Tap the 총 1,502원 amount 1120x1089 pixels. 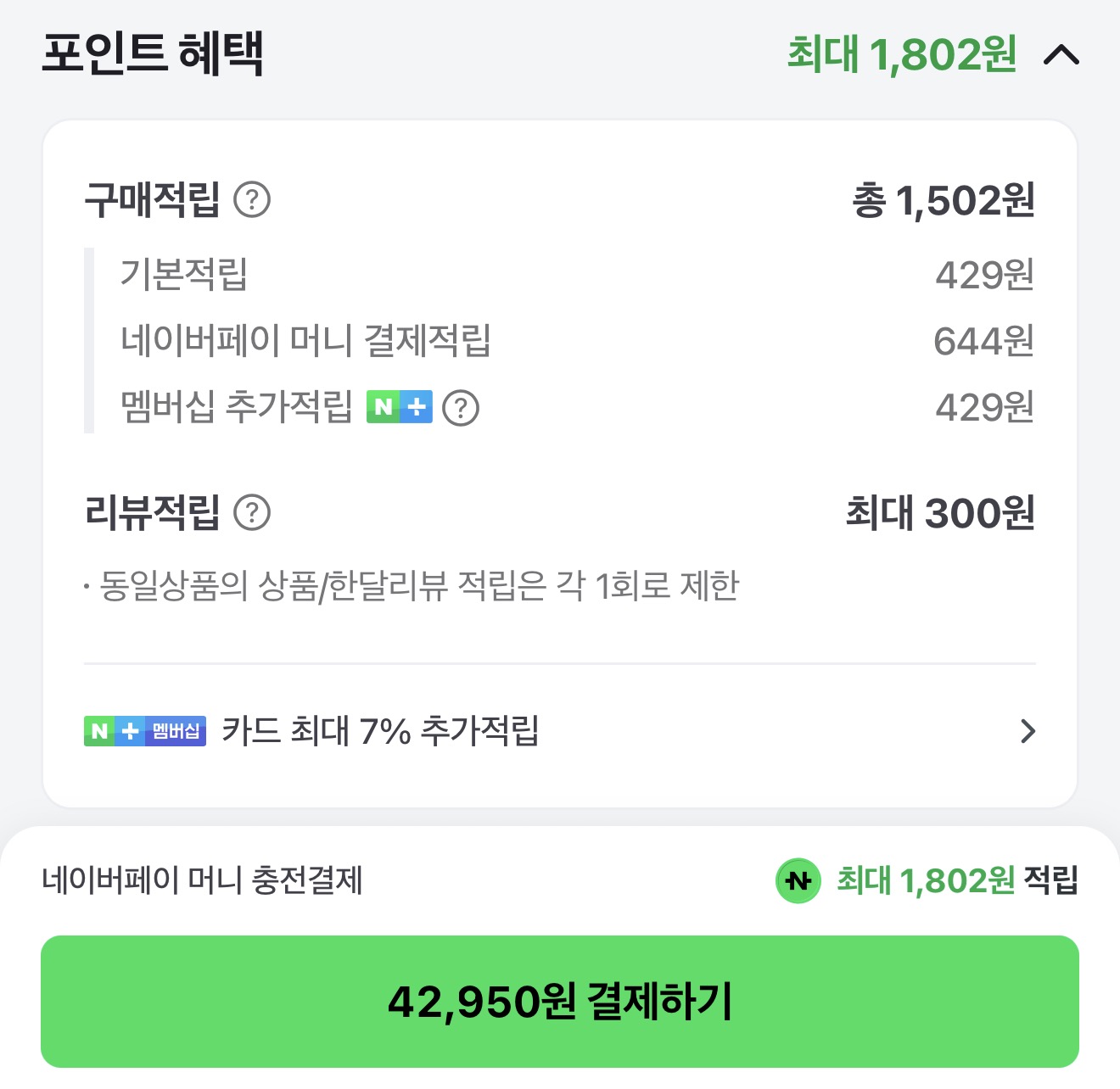(x=943, y=201)
